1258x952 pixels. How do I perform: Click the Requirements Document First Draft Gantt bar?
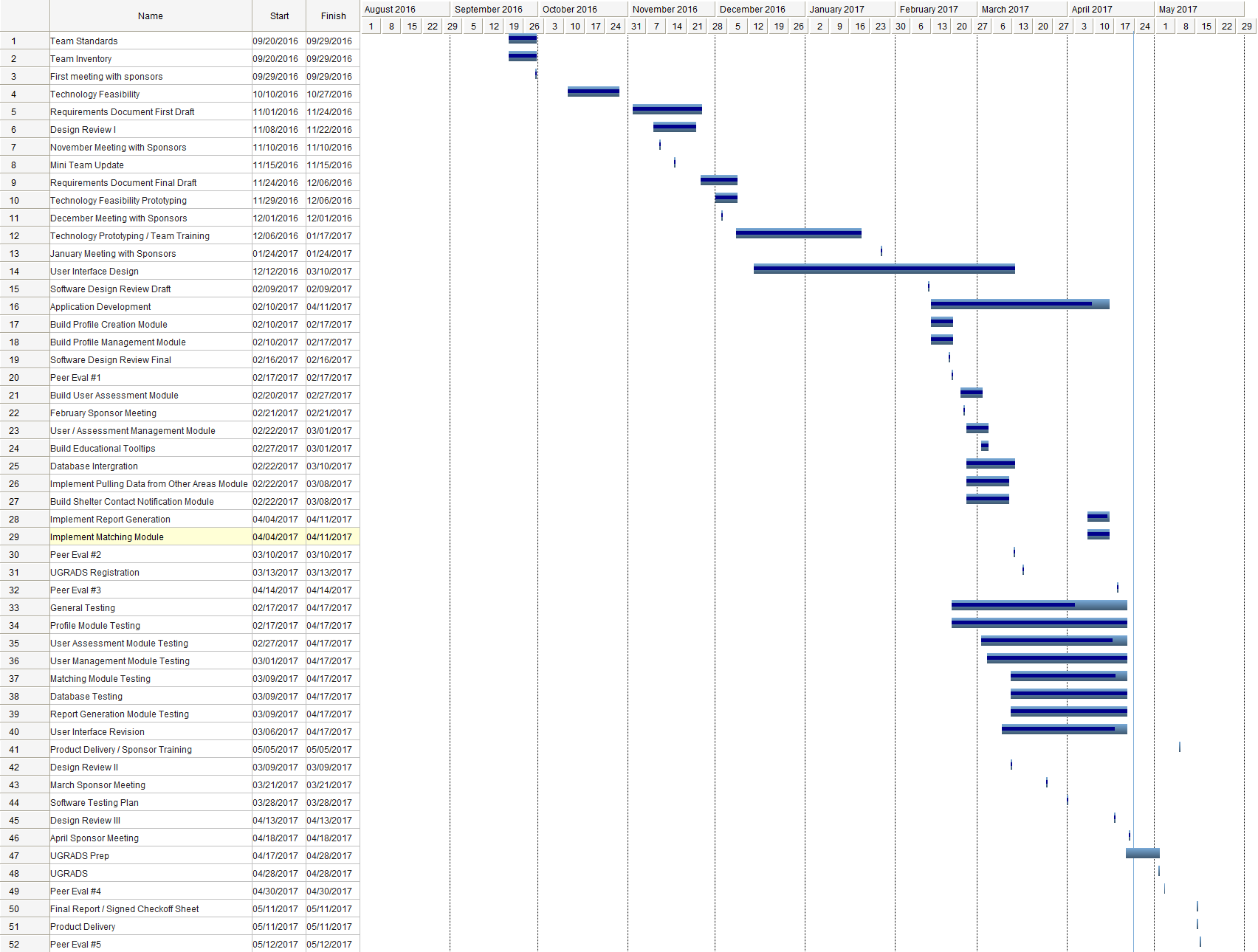[x=667, y=109]
